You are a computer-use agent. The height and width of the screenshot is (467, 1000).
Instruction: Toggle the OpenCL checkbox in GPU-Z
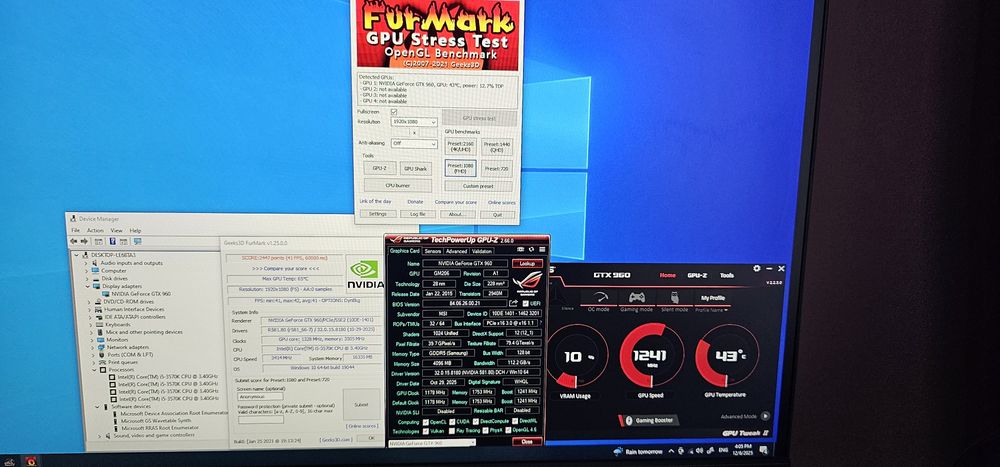[425, 422]
